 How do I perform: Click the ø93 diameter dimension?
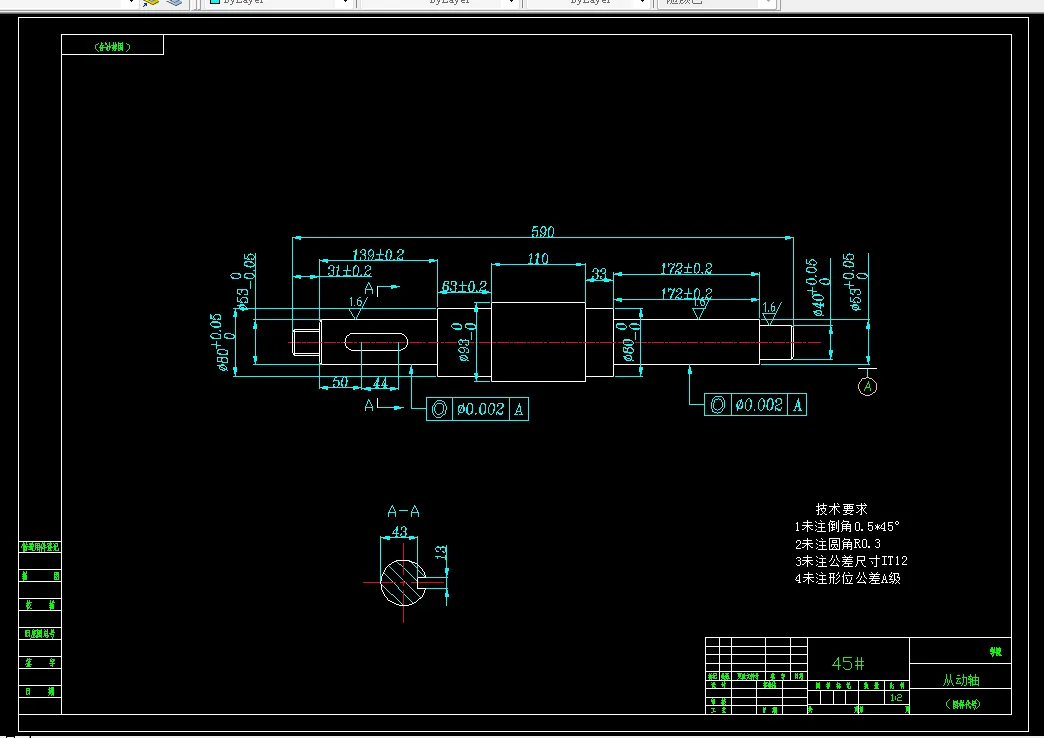[x=465, y=342]
